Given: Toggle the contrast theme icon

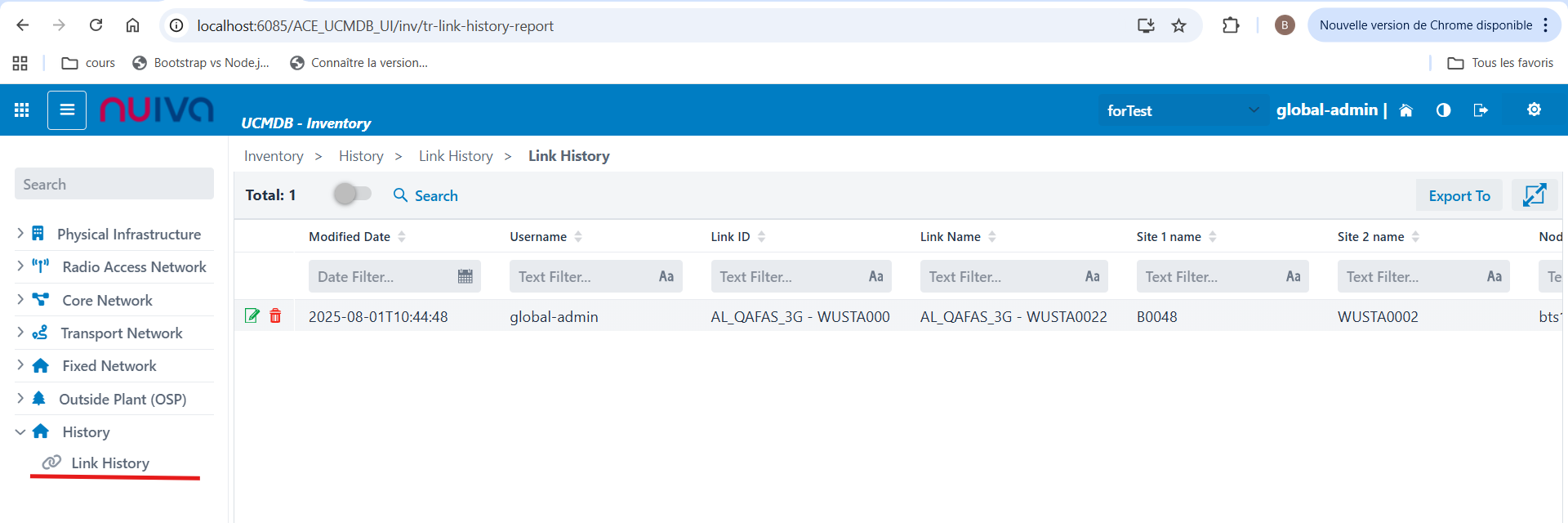Looking at the screenshot, I should (1443, 110).
